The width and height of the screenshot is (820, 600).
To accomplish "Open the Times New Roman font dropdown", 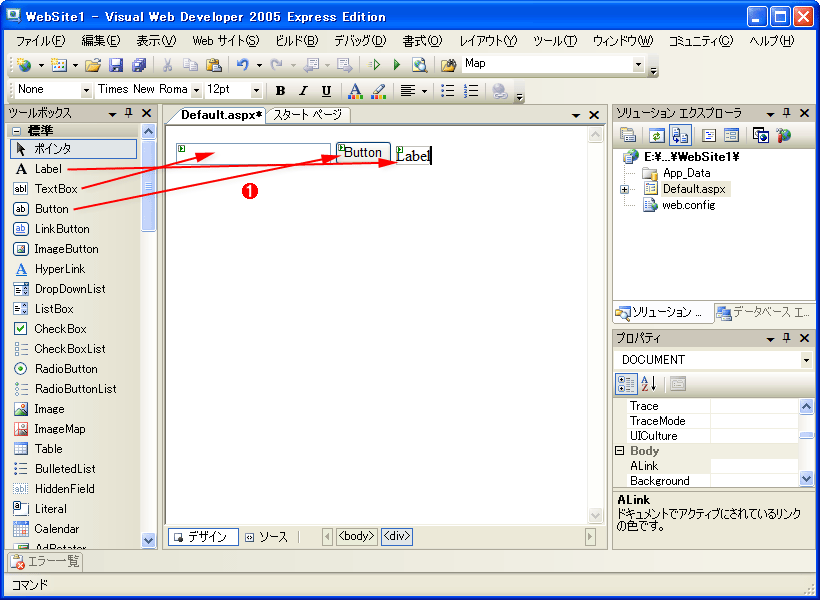I will coord(196,91).
